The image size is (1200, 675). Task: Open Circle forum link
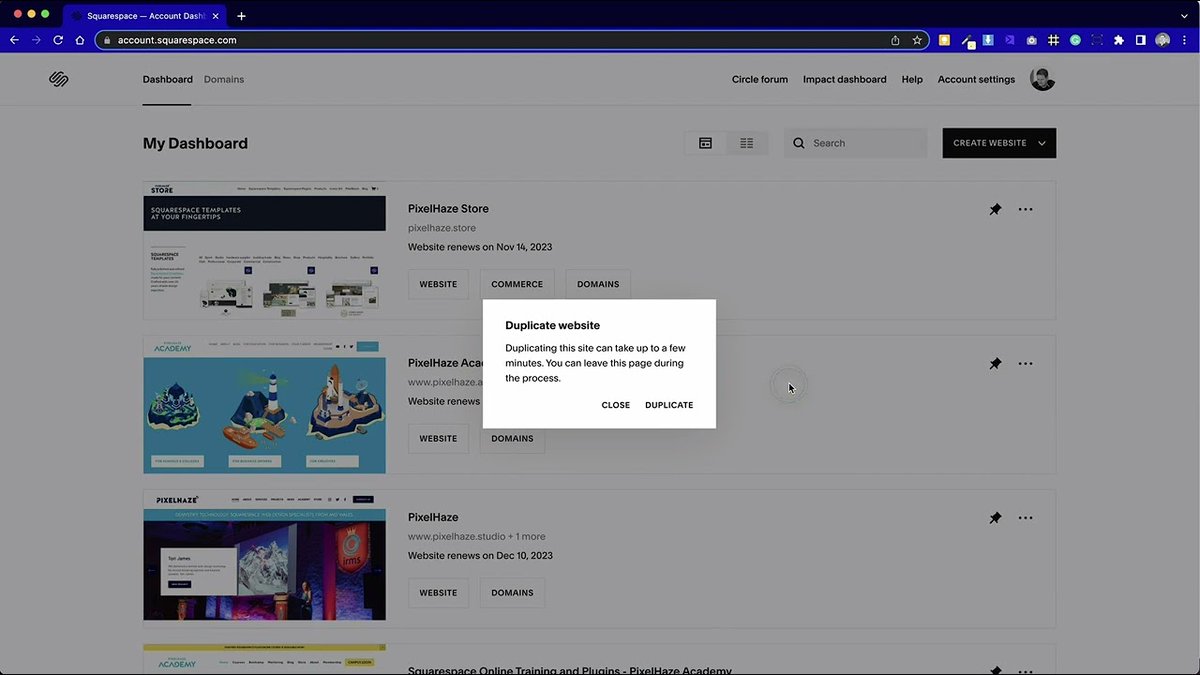[x=760, y=79]
